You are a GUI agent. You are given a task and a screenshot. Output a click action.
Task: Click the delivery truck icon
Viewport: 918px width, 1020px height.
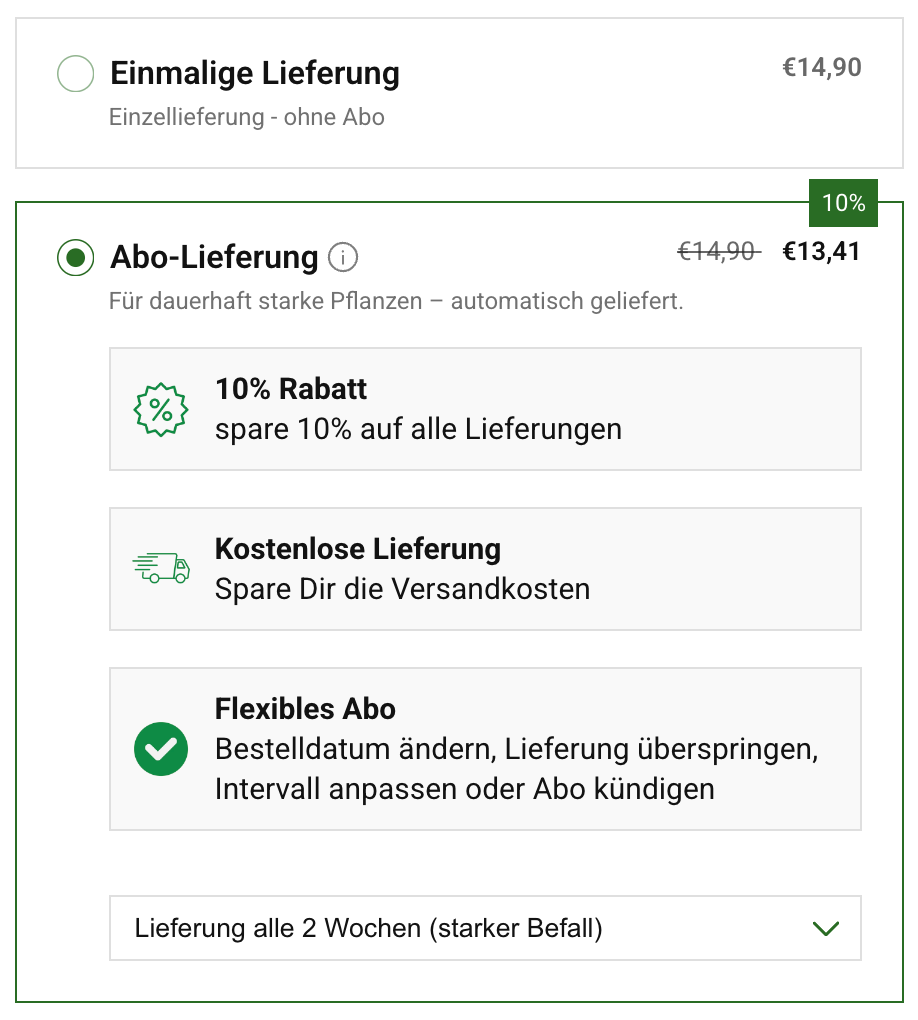[161, 569]
